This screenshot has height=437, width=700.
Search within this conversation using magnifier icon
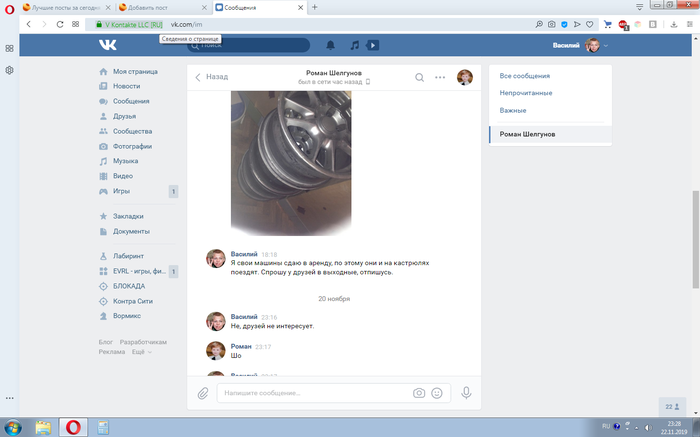(x=420, y=77)
